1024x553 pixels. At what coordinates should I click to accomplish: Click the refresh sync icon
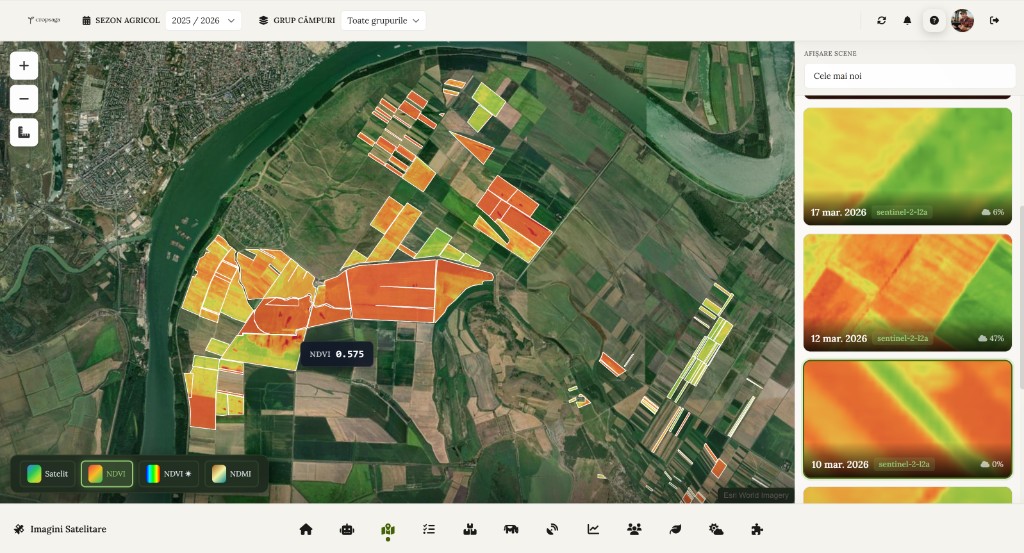pos(881,20)
